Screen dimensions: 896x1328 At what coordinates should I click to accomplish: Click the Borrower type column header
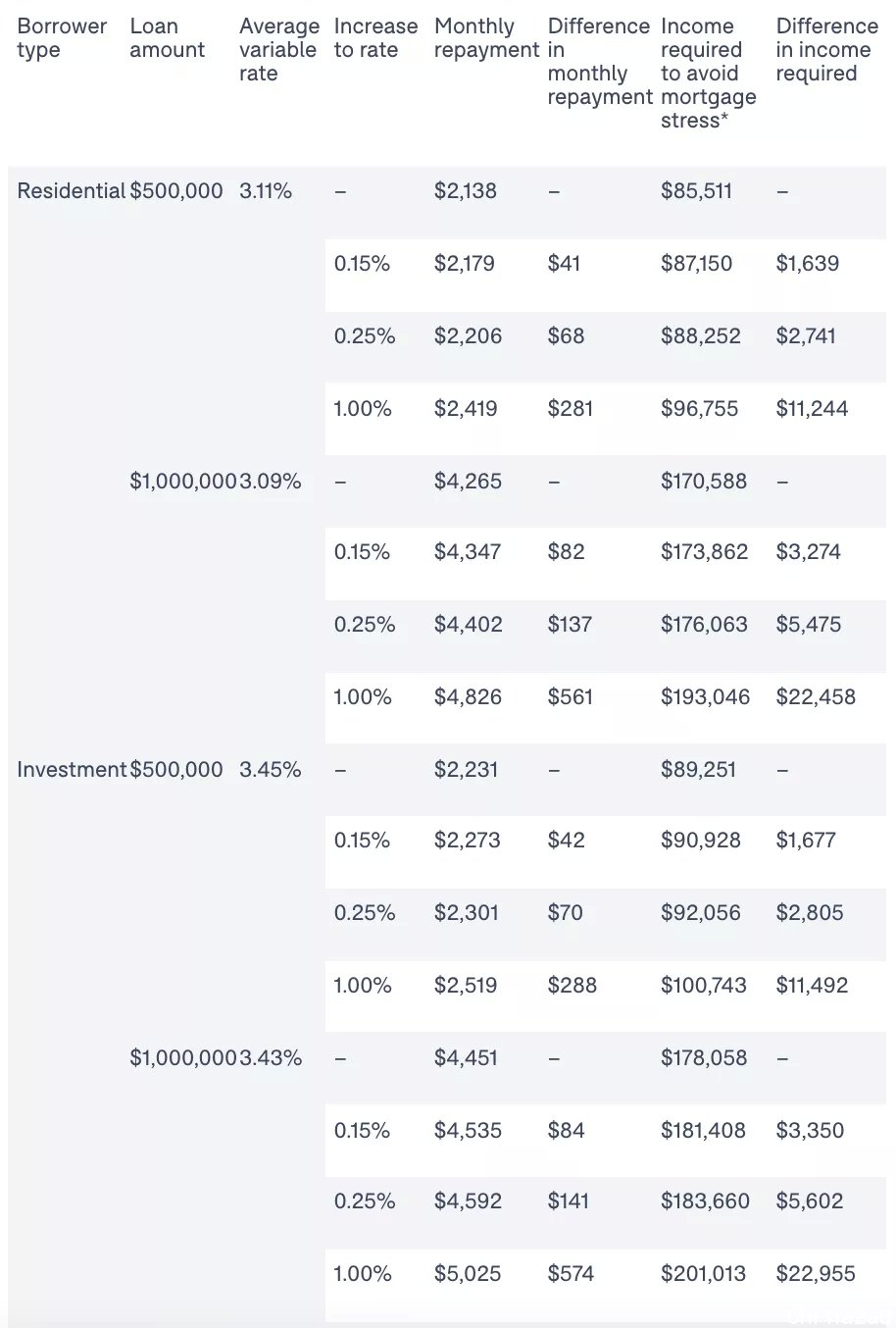point(62,38)
